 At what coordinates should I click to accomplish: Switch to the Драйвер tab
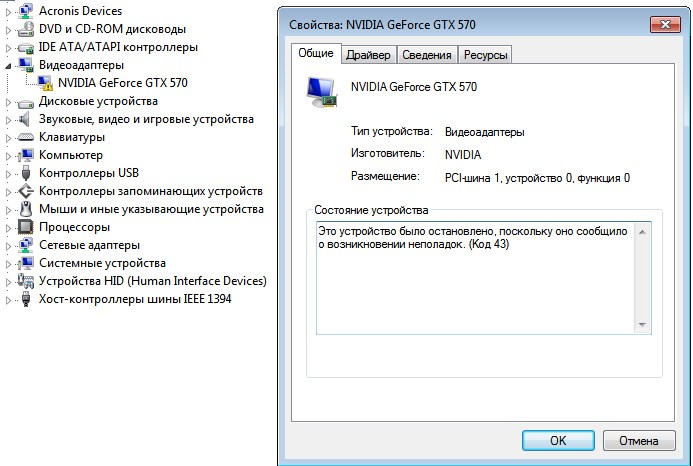[x=368, y=55]
